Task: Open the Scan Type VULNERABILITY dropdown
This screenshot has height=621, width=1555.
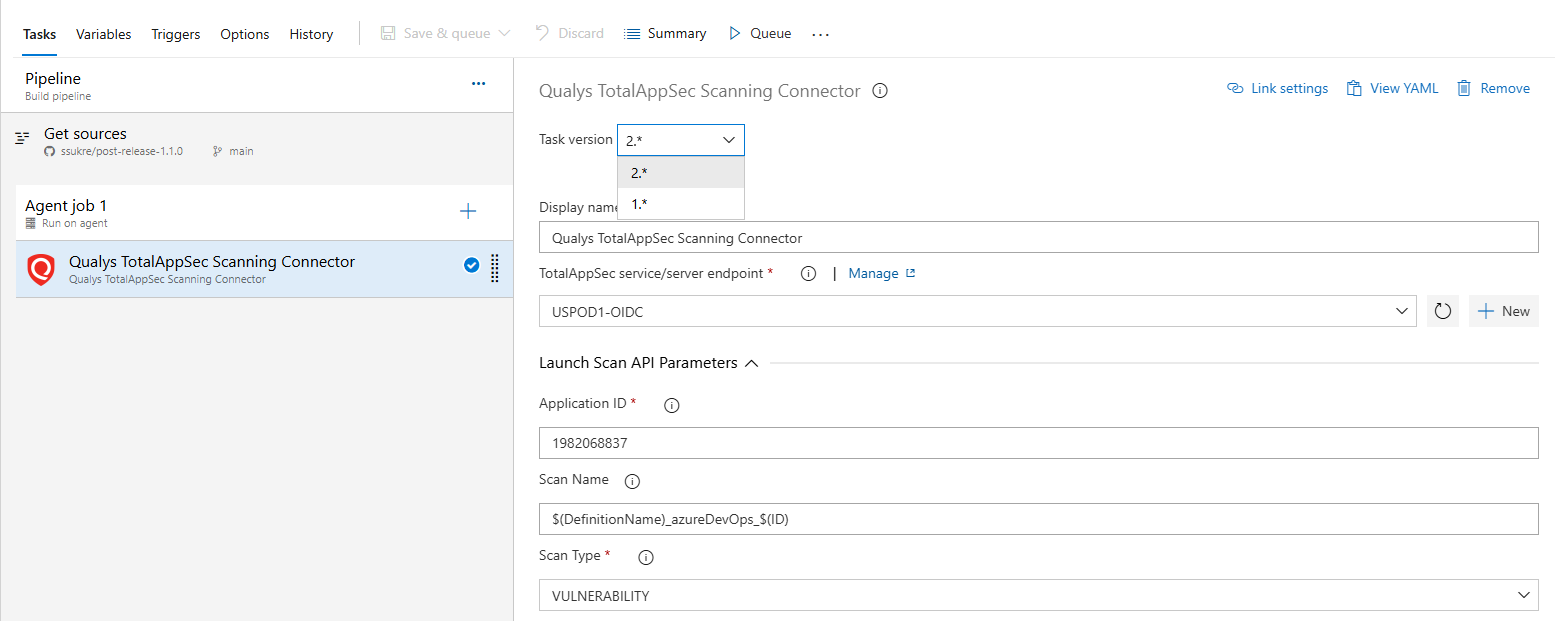Action: pos(1038,595)
